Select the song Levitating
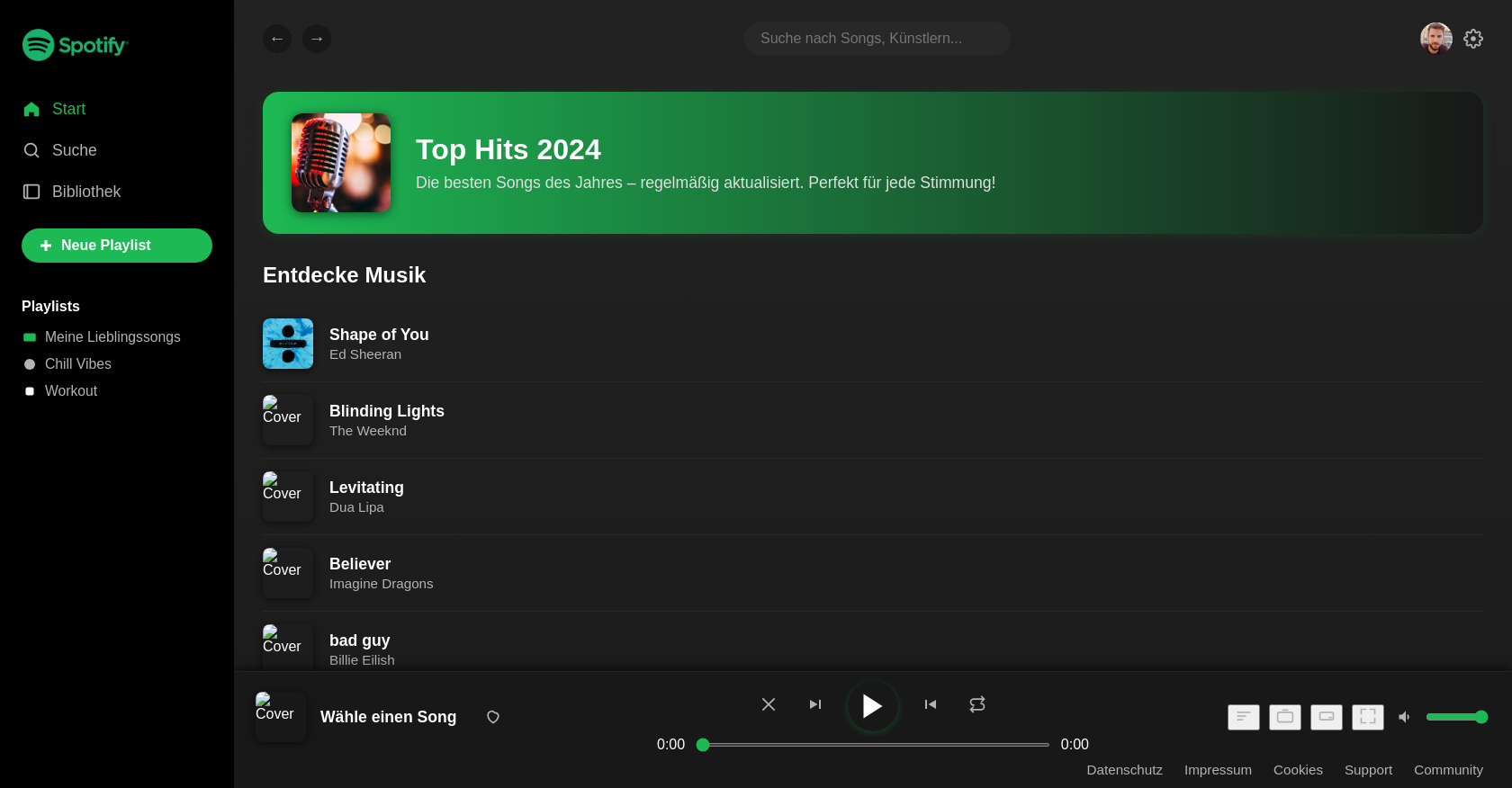The width and height of the screenshot is (1512, 788). coord(366,488)
